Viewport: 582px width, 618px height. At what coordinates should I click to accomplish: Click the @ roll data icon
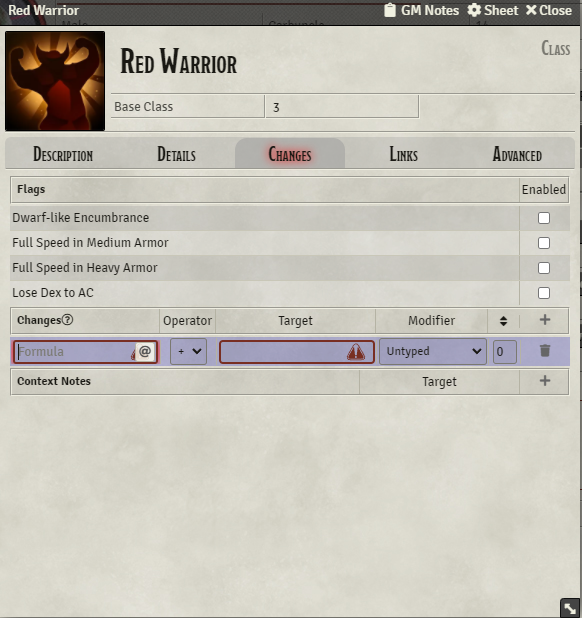(x=145, y=351)
